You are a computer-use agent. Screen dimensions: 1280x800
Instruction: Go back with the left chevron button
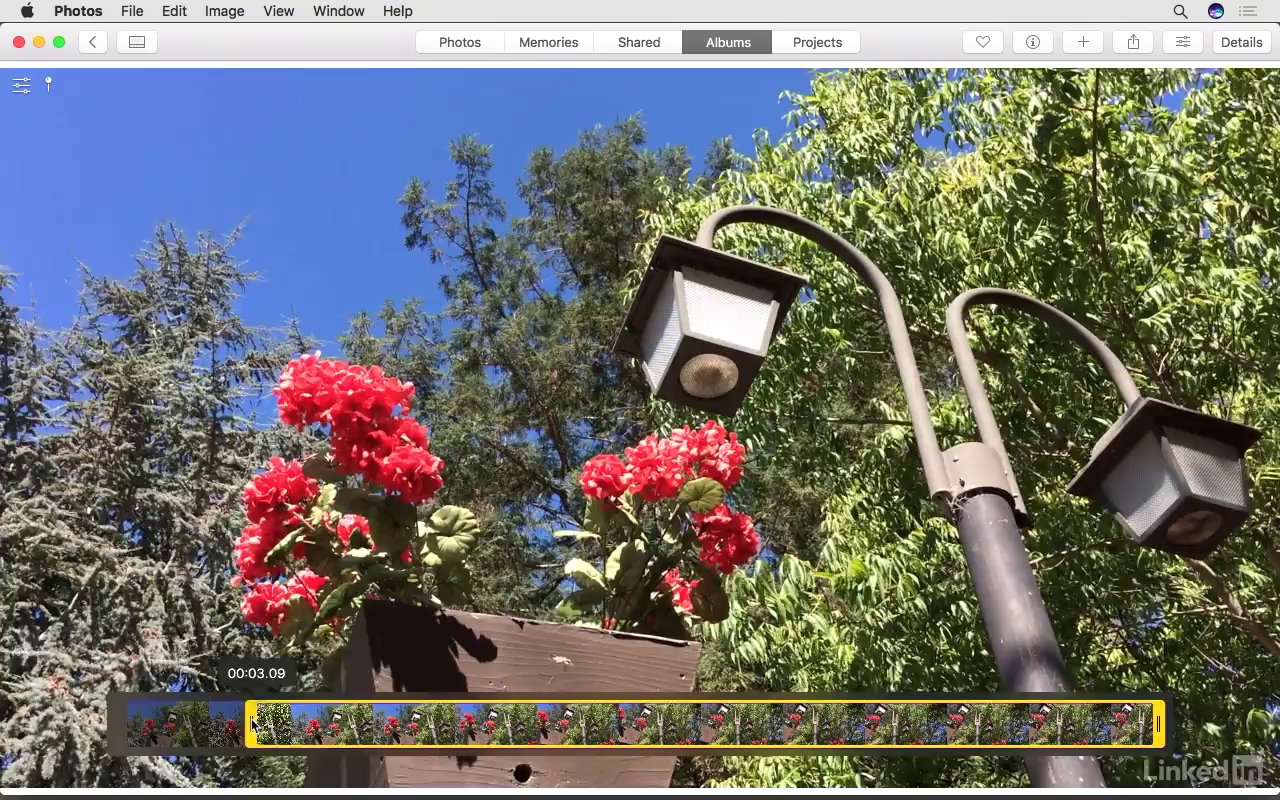tap(93, 42)
